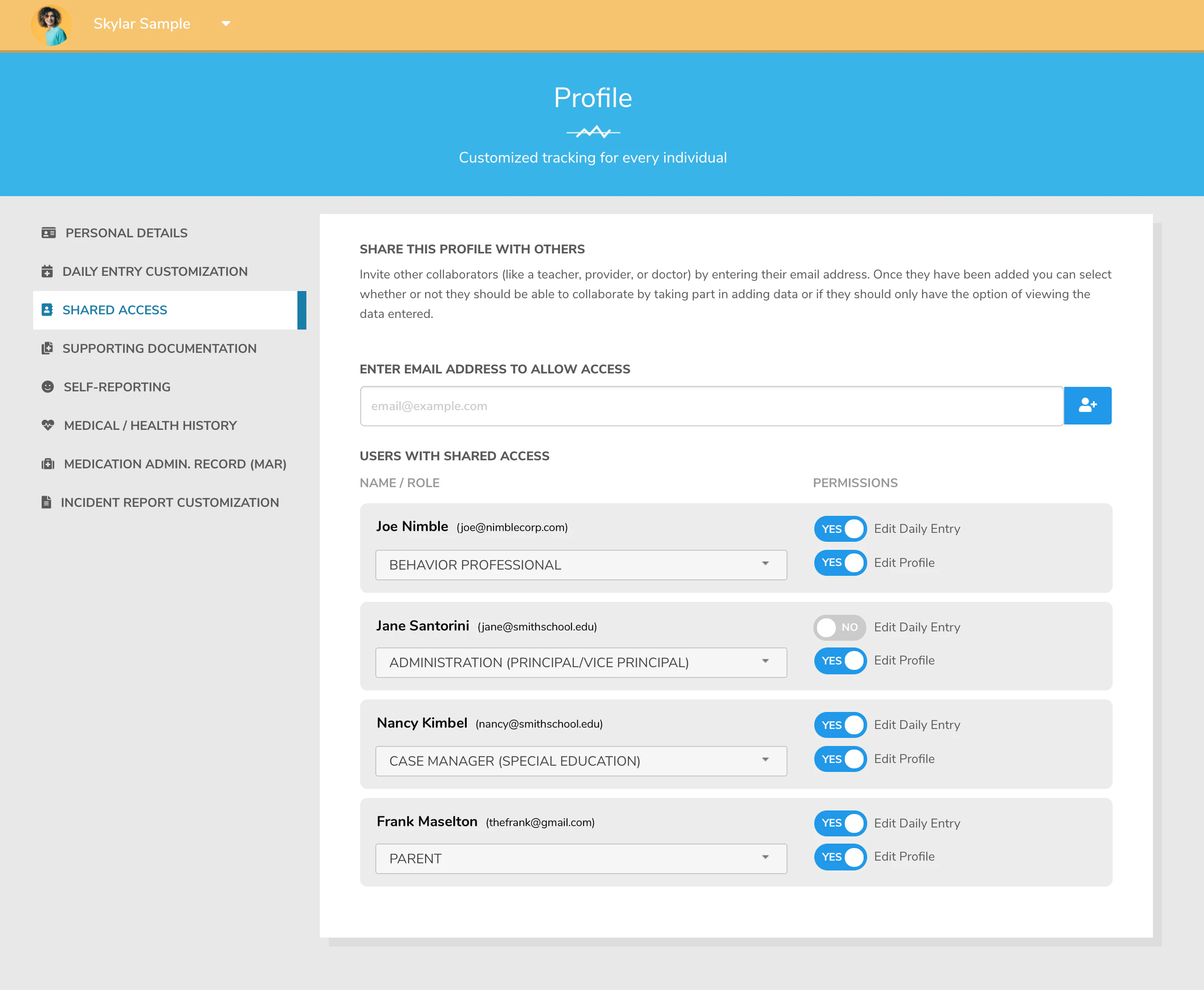The height and width of the screenshot is (990, 1204).
Task: Click the Shared Access badge icon
Action: click(48, 310)
